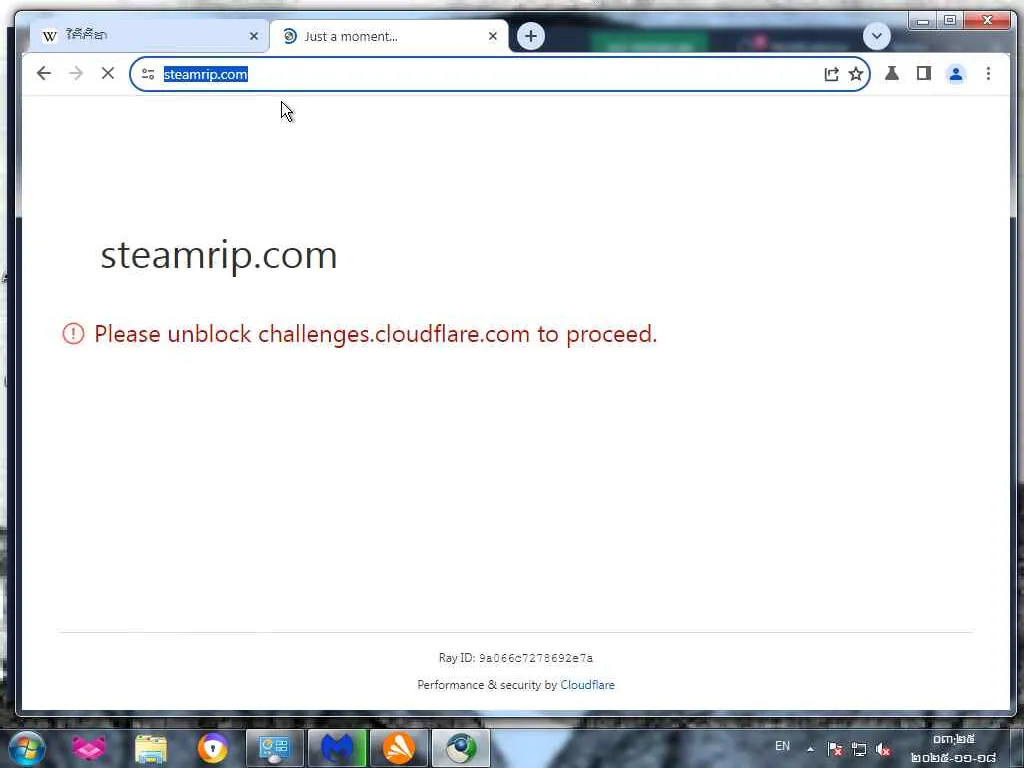Click the steamrip.com page heading

219,255
